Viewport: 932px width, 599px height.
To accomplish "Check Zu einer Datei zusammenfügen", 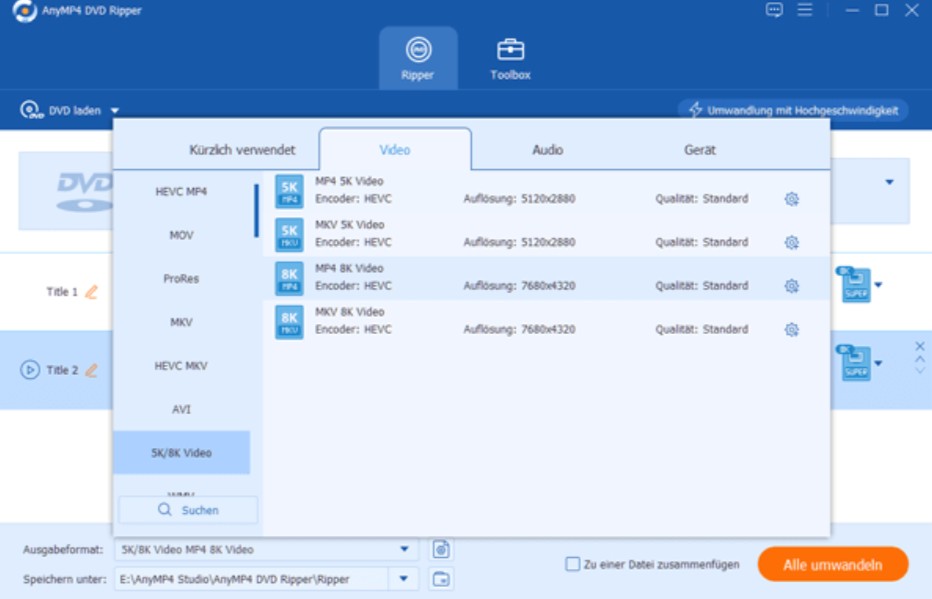I will coord(572,564).
